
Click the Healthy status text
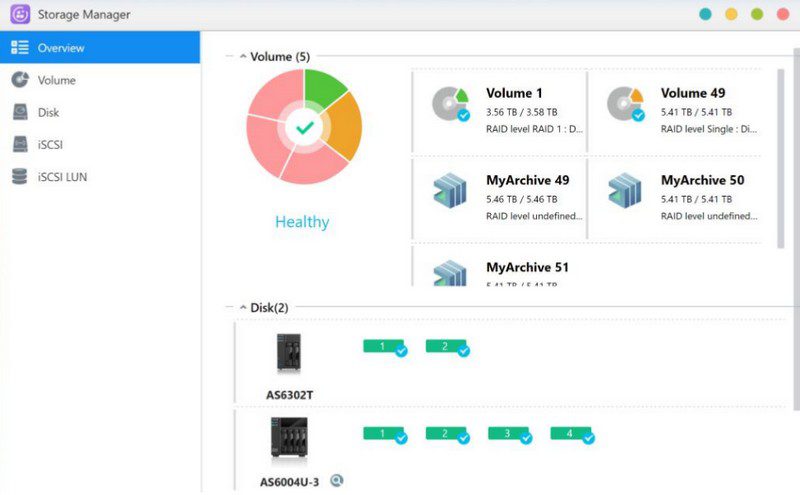(302, 221)
